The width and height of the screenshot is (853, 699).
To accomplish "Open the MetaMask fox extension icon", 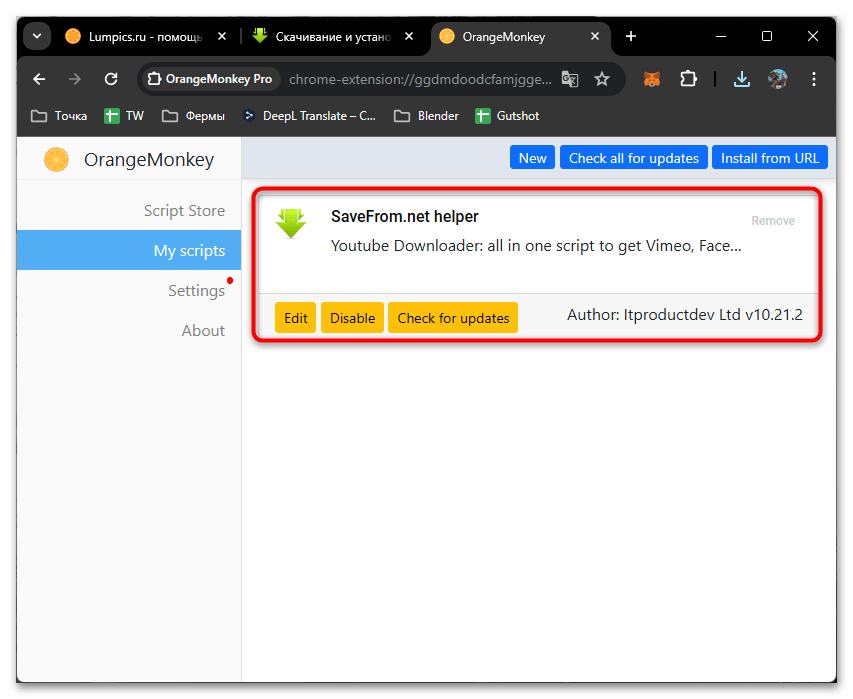I will (x=651, y=79).
